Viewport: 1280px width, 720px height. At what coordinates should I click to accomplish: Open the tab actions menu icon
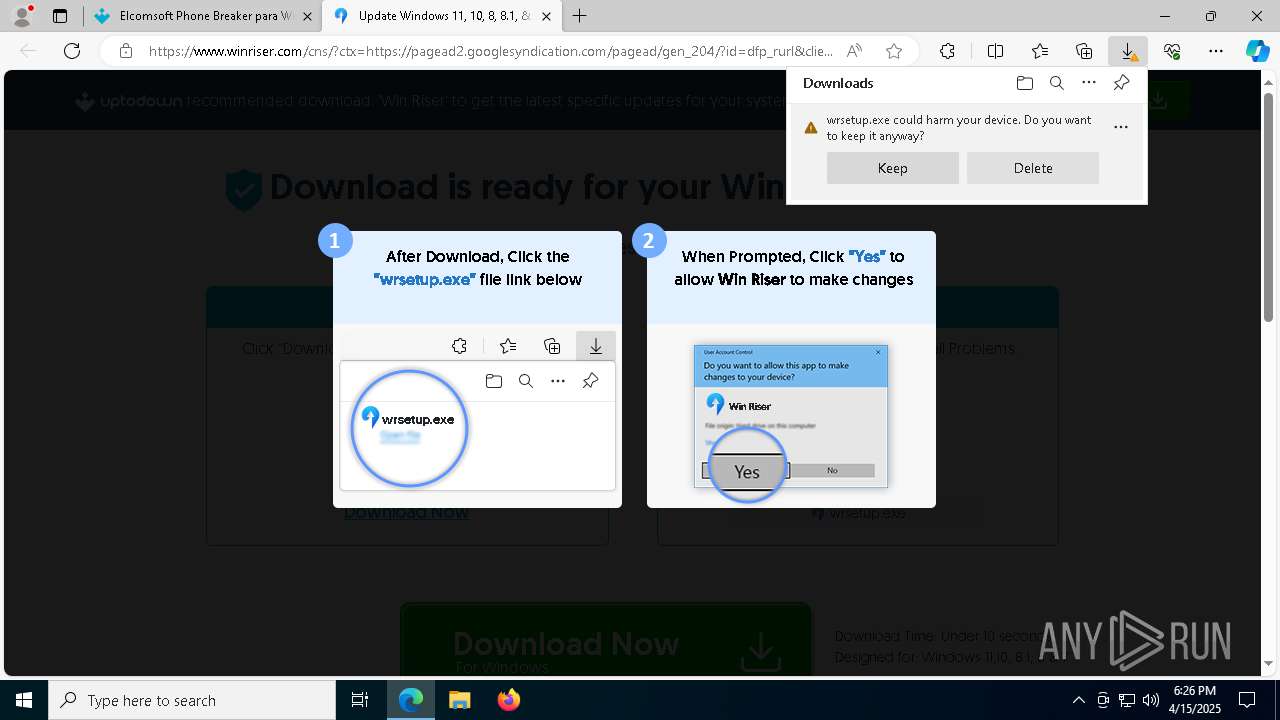tap(60, 16)
